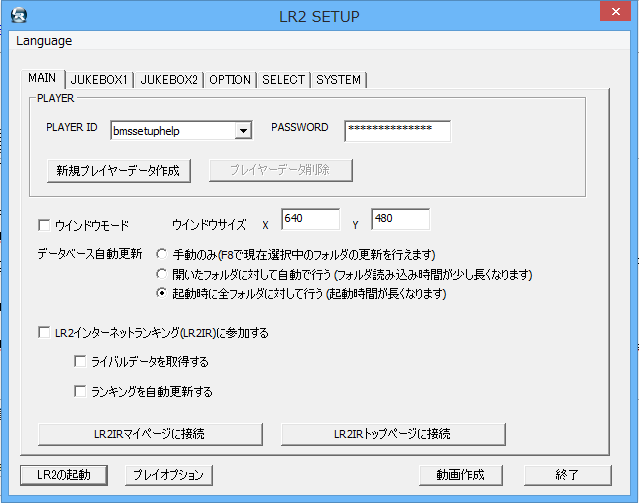639x503 pixels.
Task: Open the Language menu
Action: coord(44,41)
